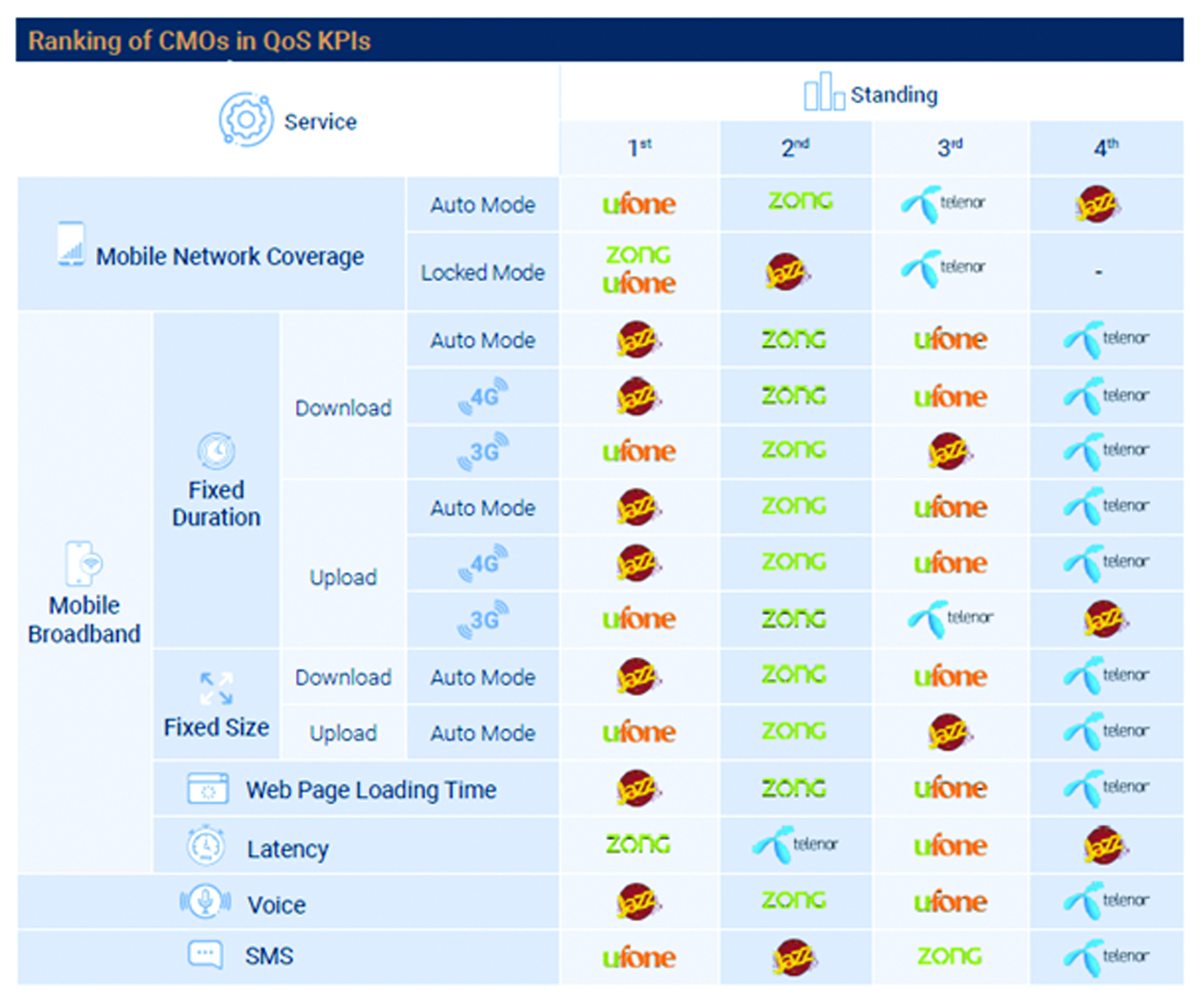Viewport: 1202px width, 1008px height.
Task: Click the Zong logo in the Voice row
Action: click(794, 900)
